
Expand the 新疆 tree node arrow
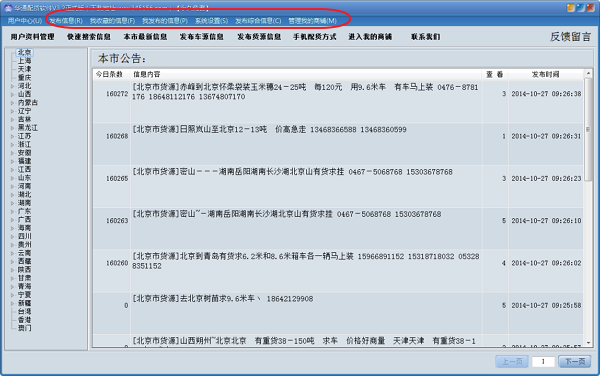(x=12, y=303)
